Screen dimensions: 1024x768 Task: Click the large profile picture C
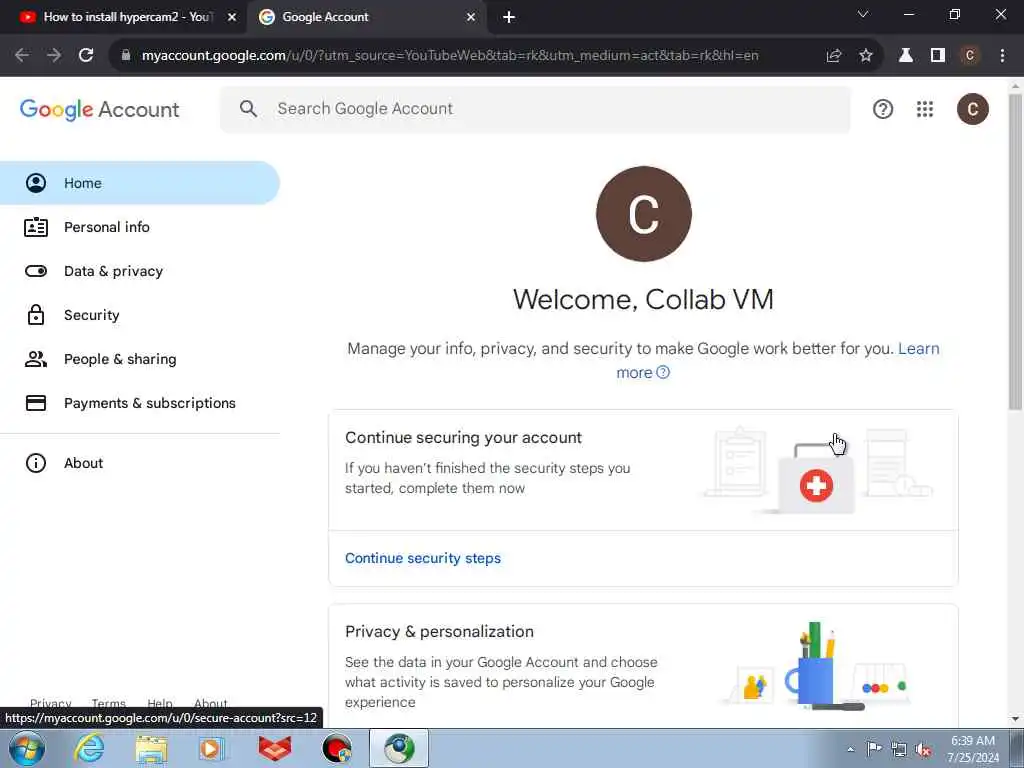643,214
